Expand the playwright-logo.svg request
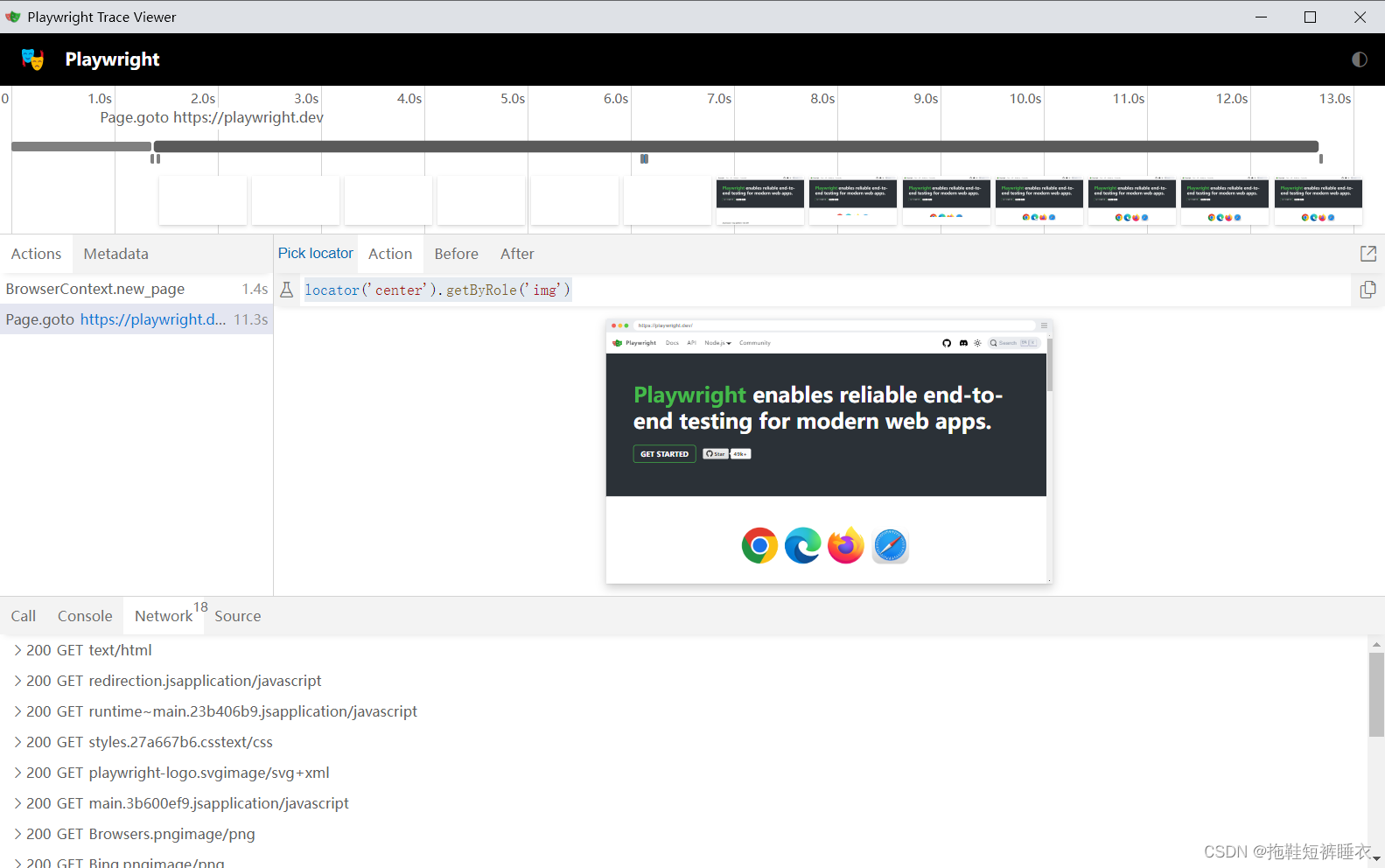 pos(17,773)
